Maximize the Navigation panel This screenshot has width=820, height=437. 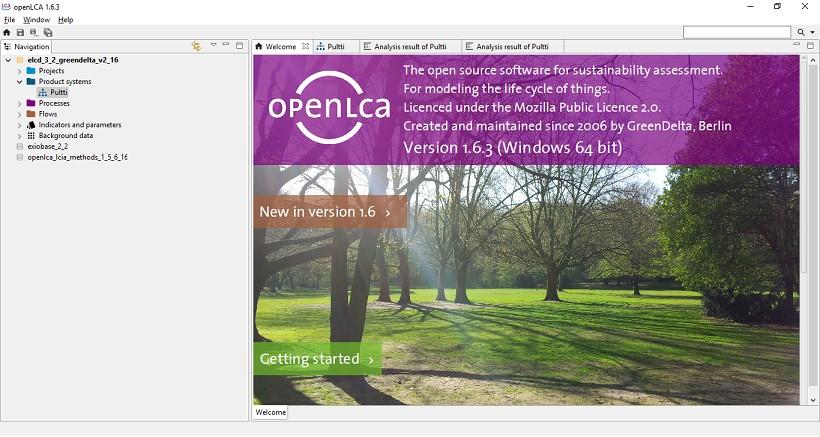coord(240,45)
